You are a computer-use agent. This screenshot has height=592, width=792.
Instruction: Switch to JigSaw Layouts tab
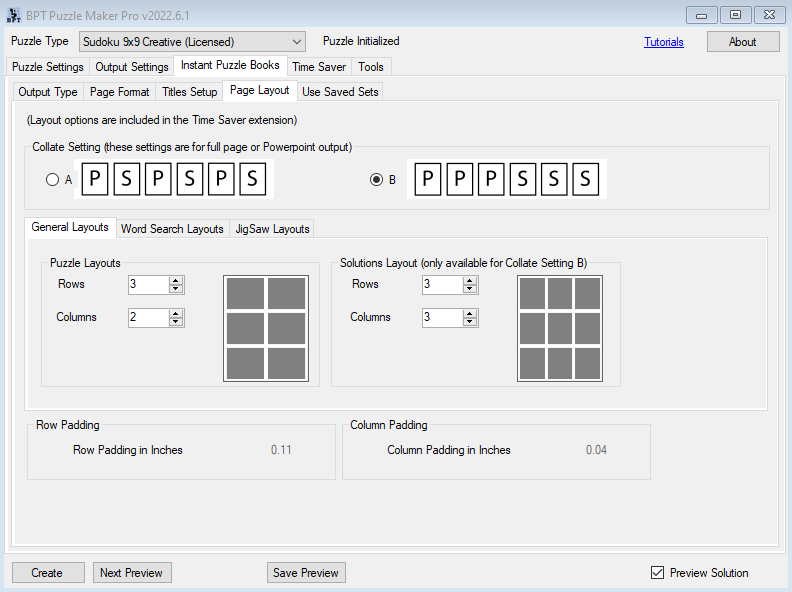[x=272, y=229]
